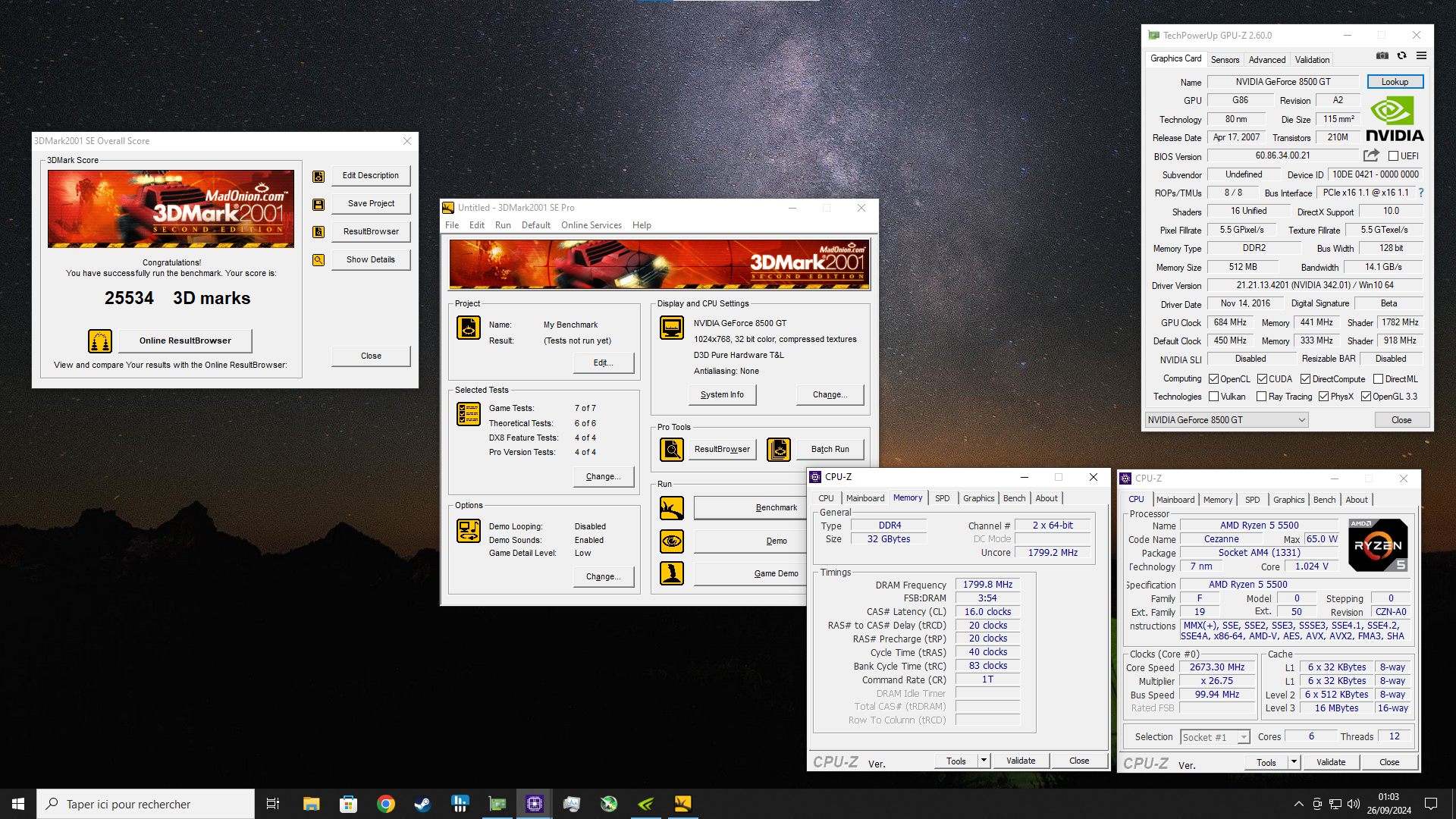Click the Online ResultBrowser button
1456x819 pixels.
tap(185, 341)
